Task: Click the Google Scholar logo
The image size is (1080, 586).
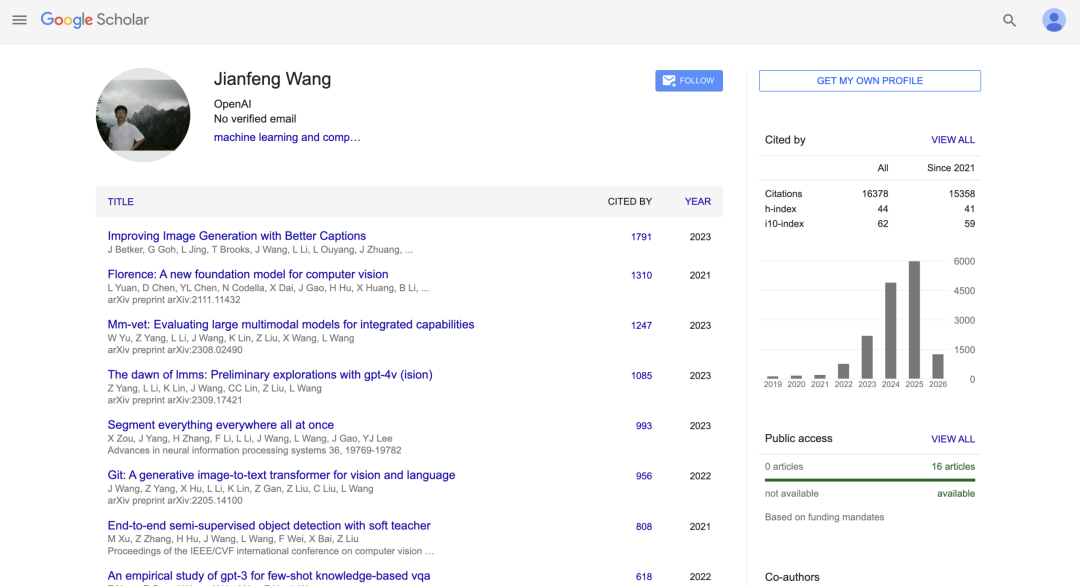Action: (x=94, y=19)
